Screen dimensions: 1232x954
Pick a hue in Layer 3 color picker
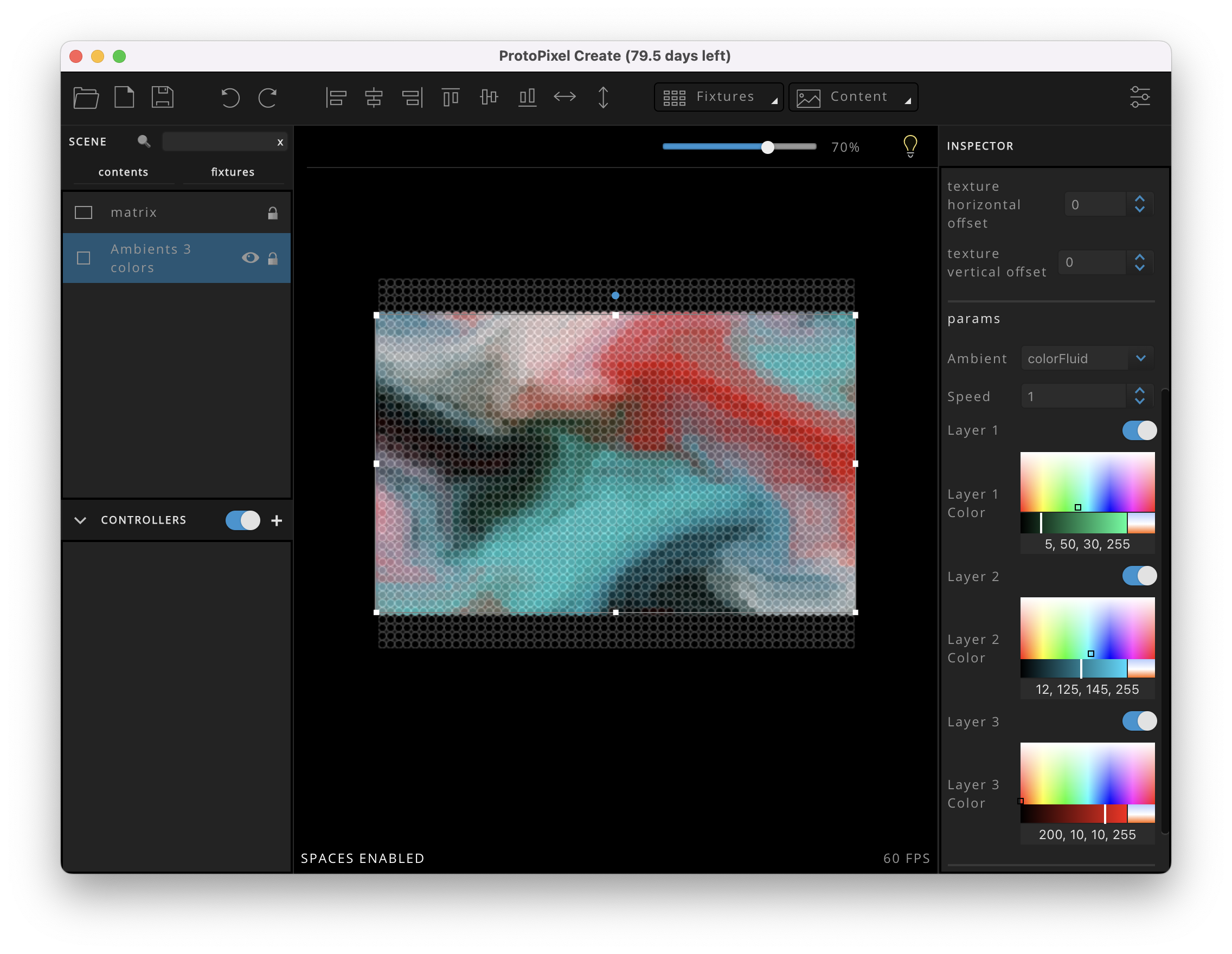1087,773
